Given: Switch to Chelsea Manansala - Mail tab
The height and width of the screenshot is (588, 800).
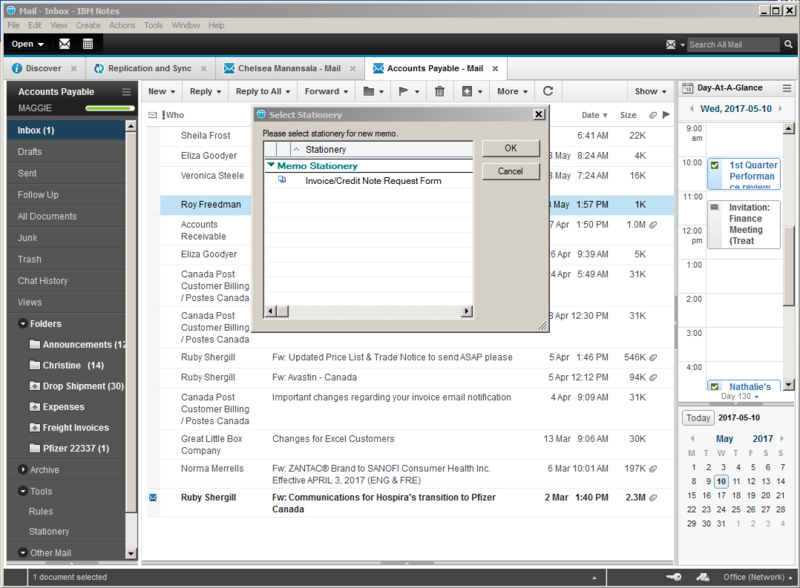Looking at the screenshot, I should (x=289, y=68).
